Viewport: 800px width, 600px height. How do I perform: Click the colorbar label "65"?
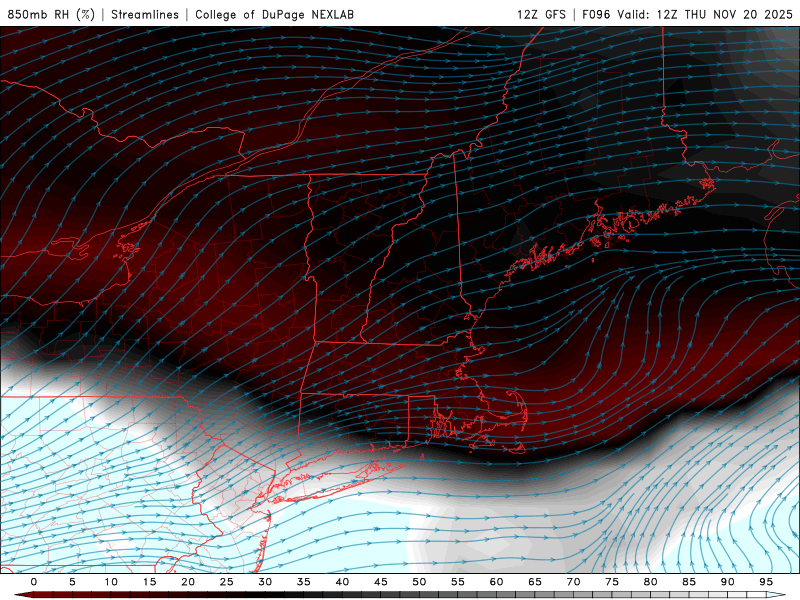pos(535,582)
